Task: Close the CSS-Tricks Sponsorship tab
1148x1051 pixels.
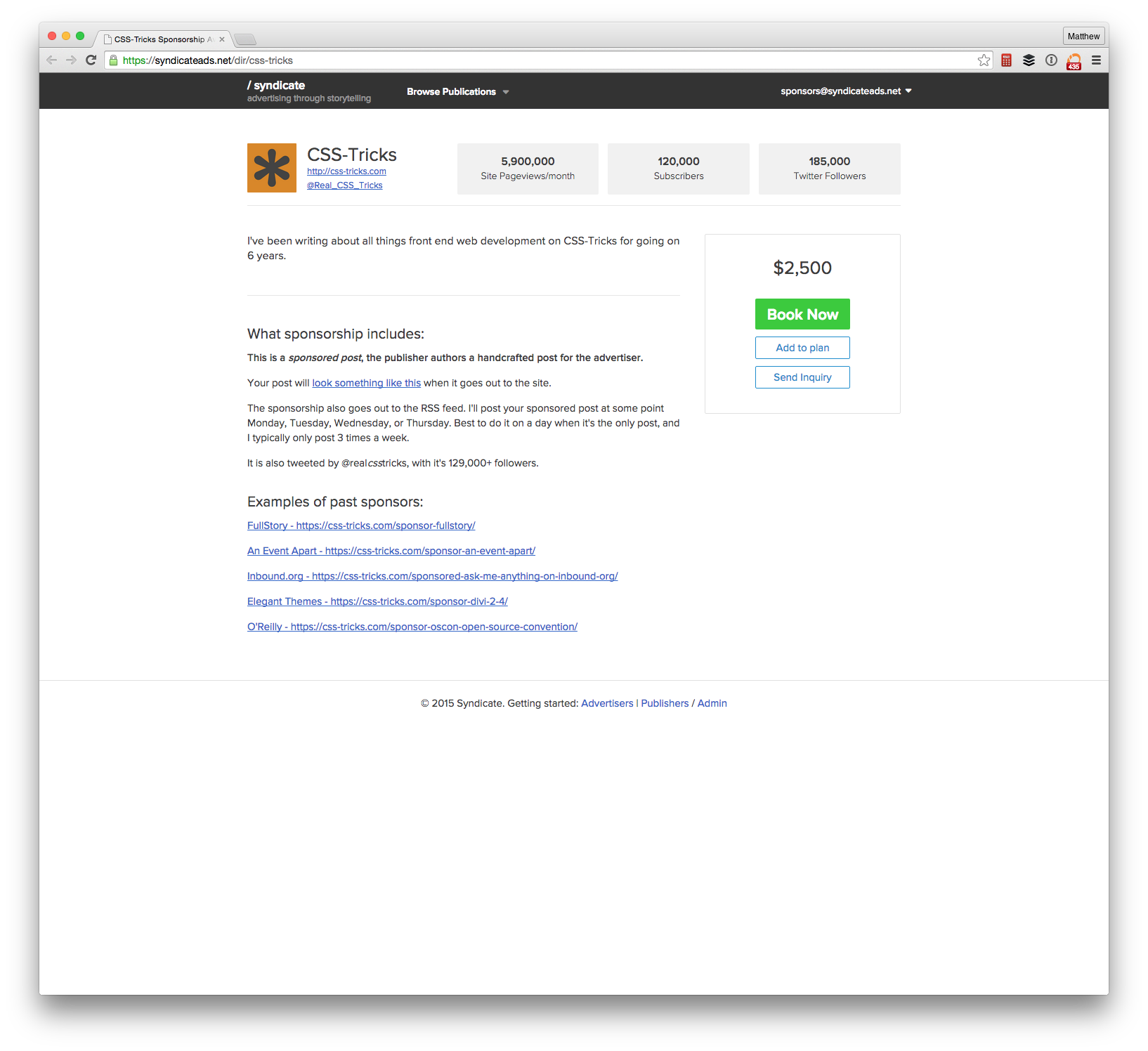Action: [222, 39]
